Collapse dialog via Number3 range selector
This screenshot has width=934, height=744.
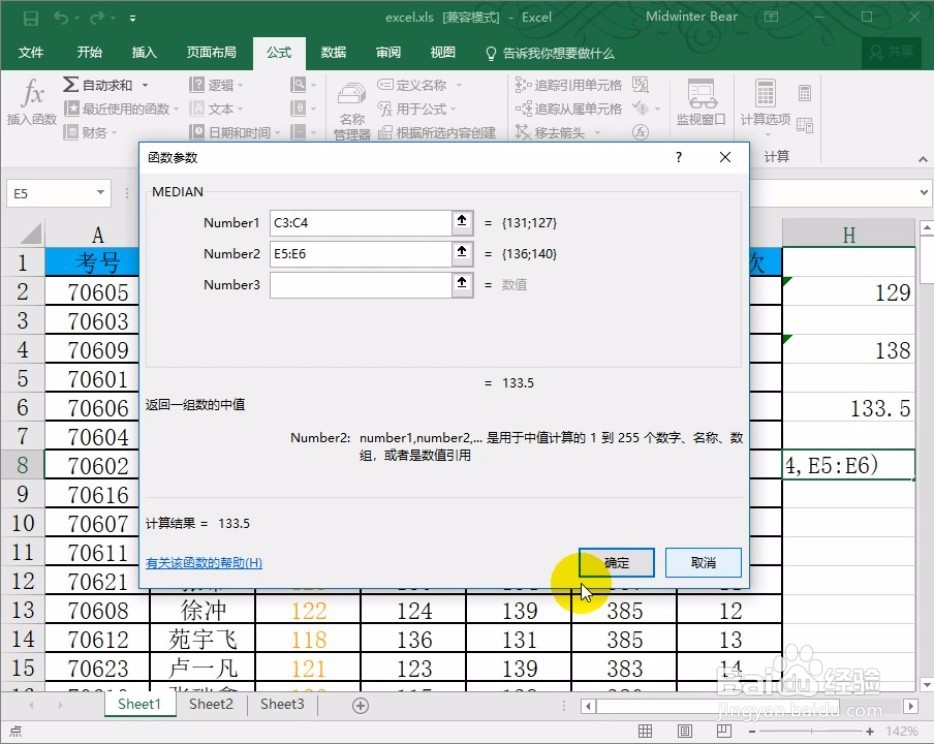click(462, 284)
